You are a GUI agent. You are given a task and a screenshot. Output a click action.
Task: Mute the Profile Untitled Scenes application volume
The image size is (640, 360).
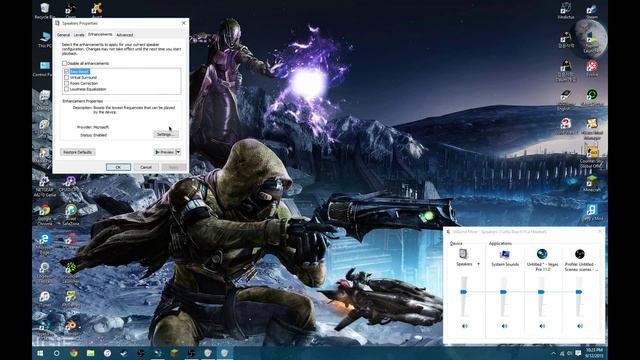tap(580, 326)
